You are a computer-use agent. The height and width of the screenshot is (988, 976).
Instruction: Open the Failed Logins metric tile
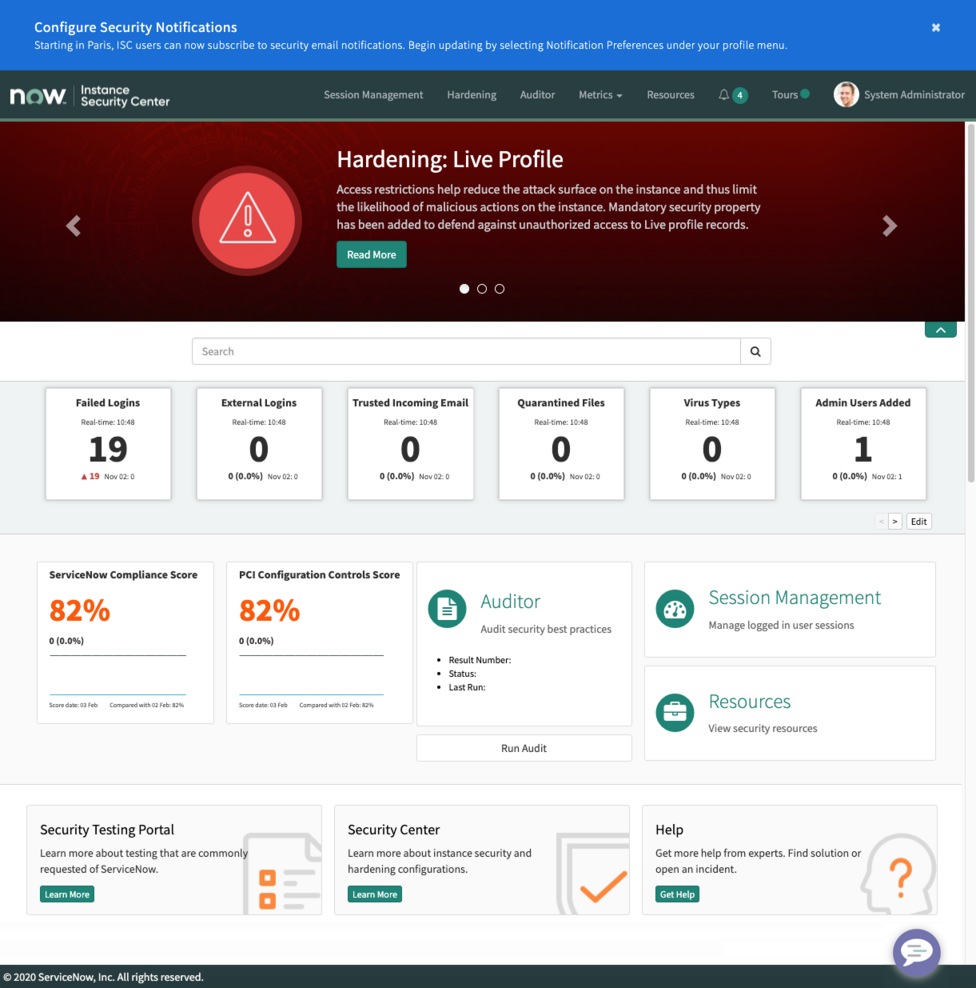click(x=108, y=444)
